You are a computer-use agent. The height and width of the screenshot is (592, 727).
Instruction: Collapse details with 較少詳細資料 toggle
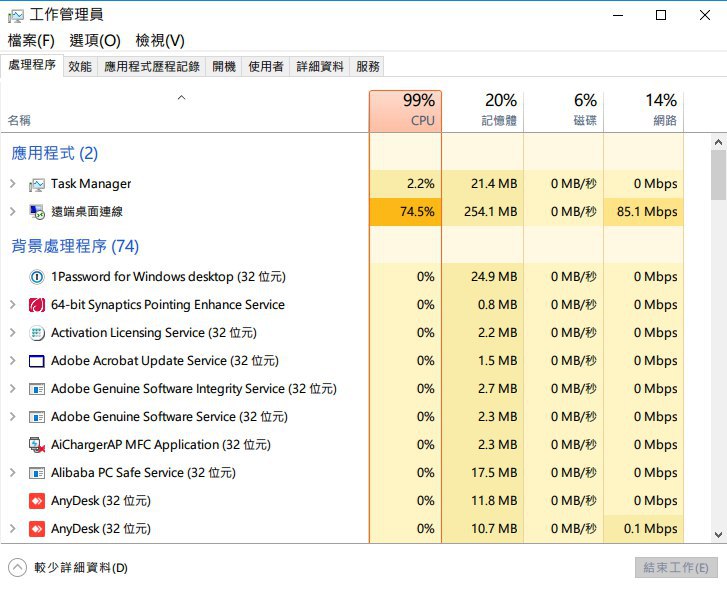17,568
